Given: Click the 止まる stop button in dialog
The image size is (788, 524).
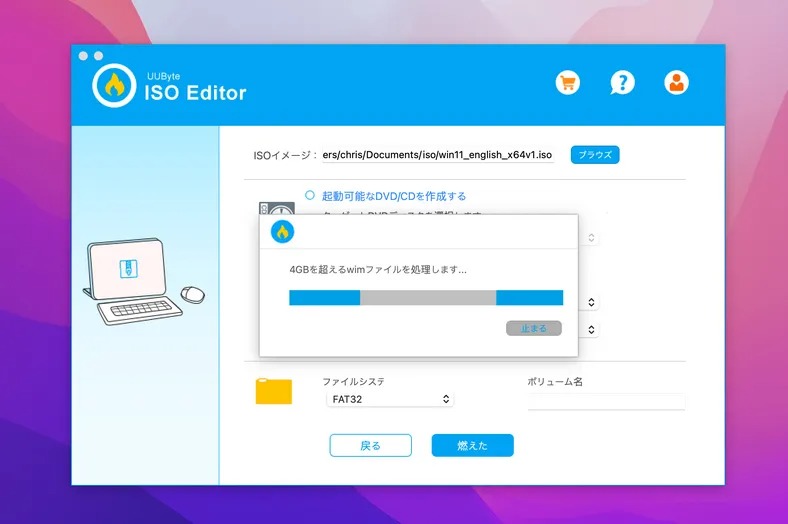Looking at the screenshot, I should (534, 328).
